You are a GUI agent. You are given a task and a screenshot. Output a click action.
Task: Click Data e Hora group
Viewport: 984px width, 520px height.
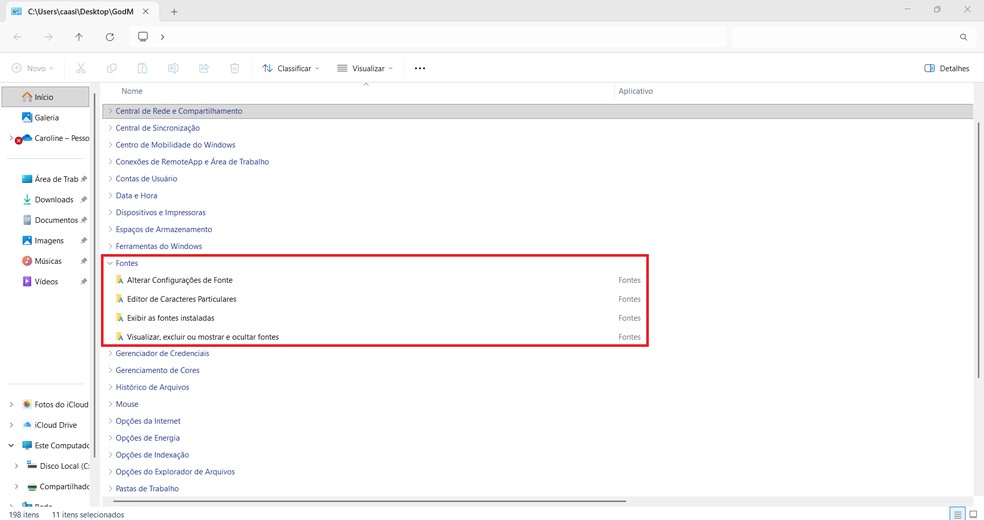pos(136,196)
